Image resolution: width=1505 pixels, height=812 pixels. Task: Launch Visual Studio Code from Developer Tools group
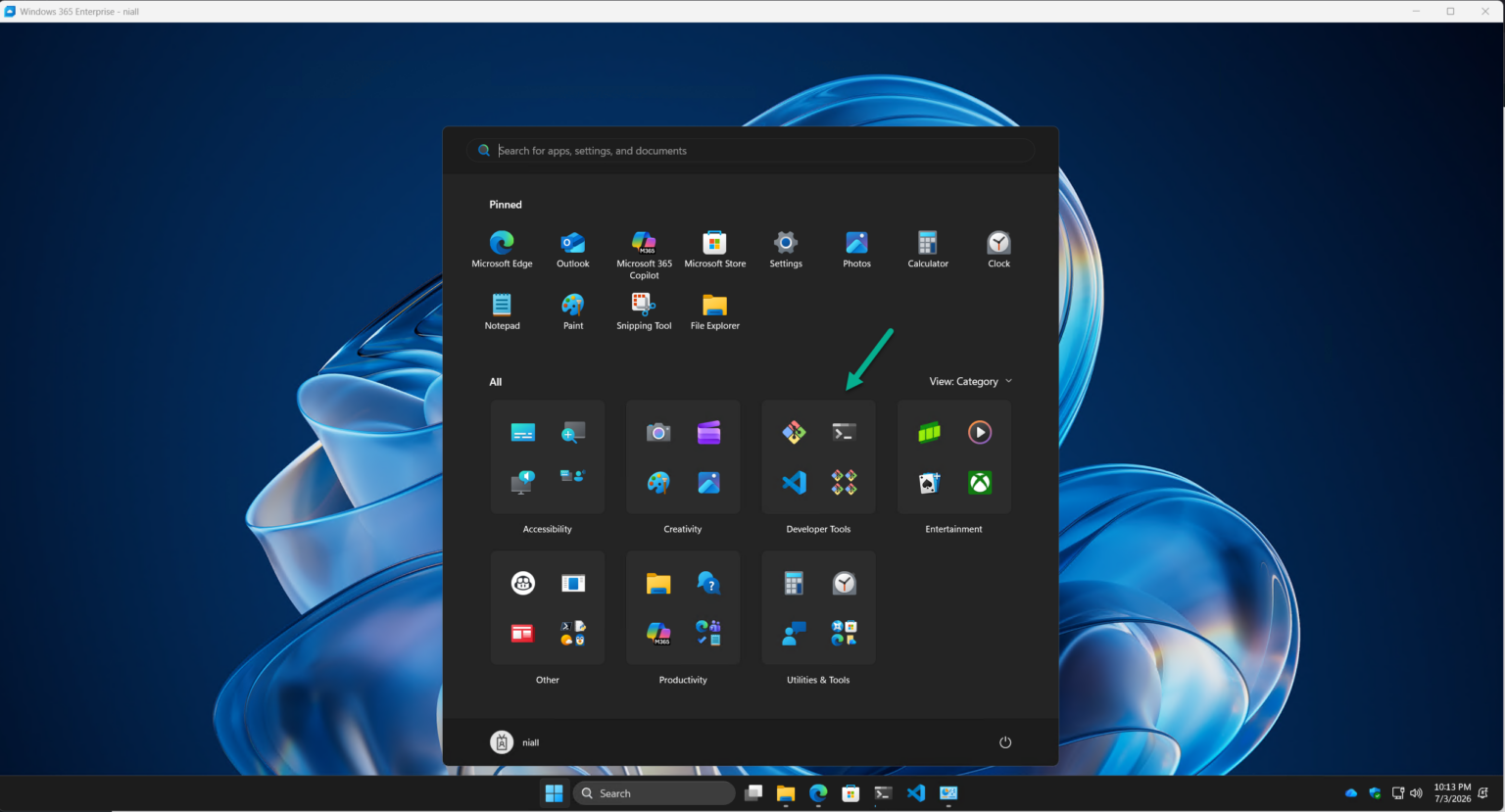(x=794, y=482)
